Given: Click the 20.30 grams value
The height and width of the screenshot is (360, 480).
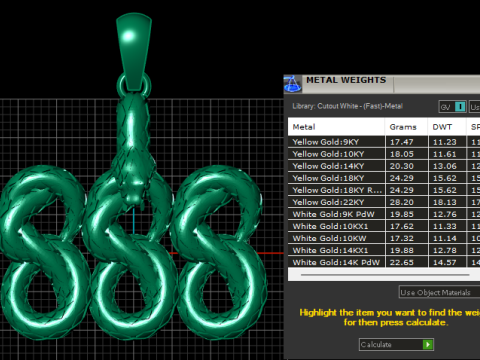Looking at the screenshot, I should [402, 166].
